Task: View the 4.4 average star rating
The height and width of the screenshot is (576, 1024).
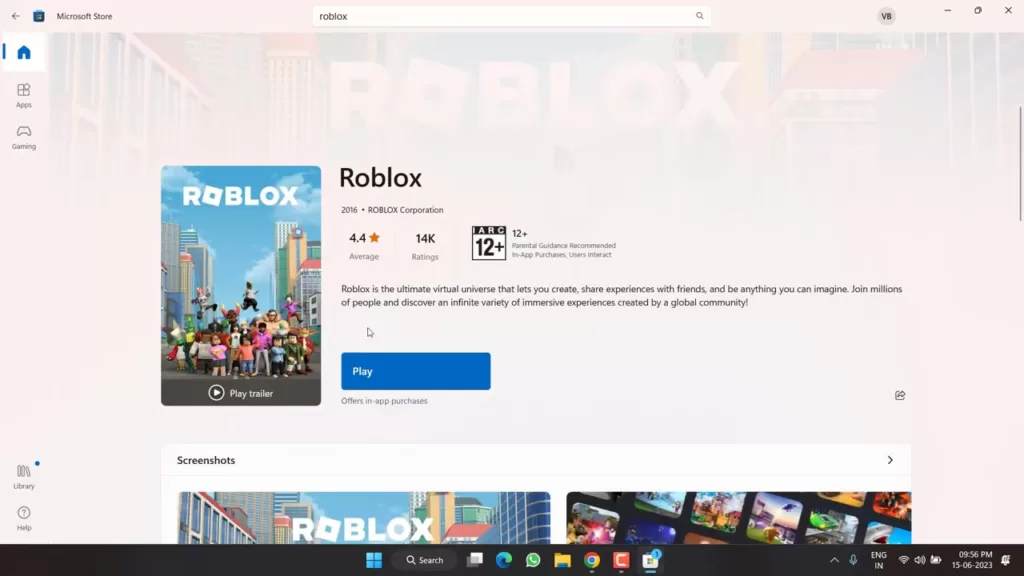Action: click(x=364, y=245)
